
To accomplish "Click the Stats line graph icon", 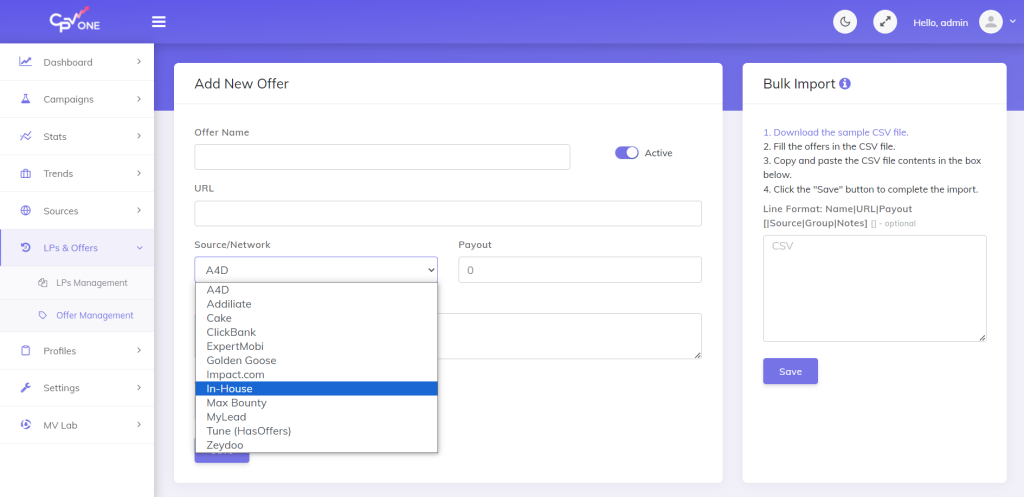I will (x=25, y=136).
